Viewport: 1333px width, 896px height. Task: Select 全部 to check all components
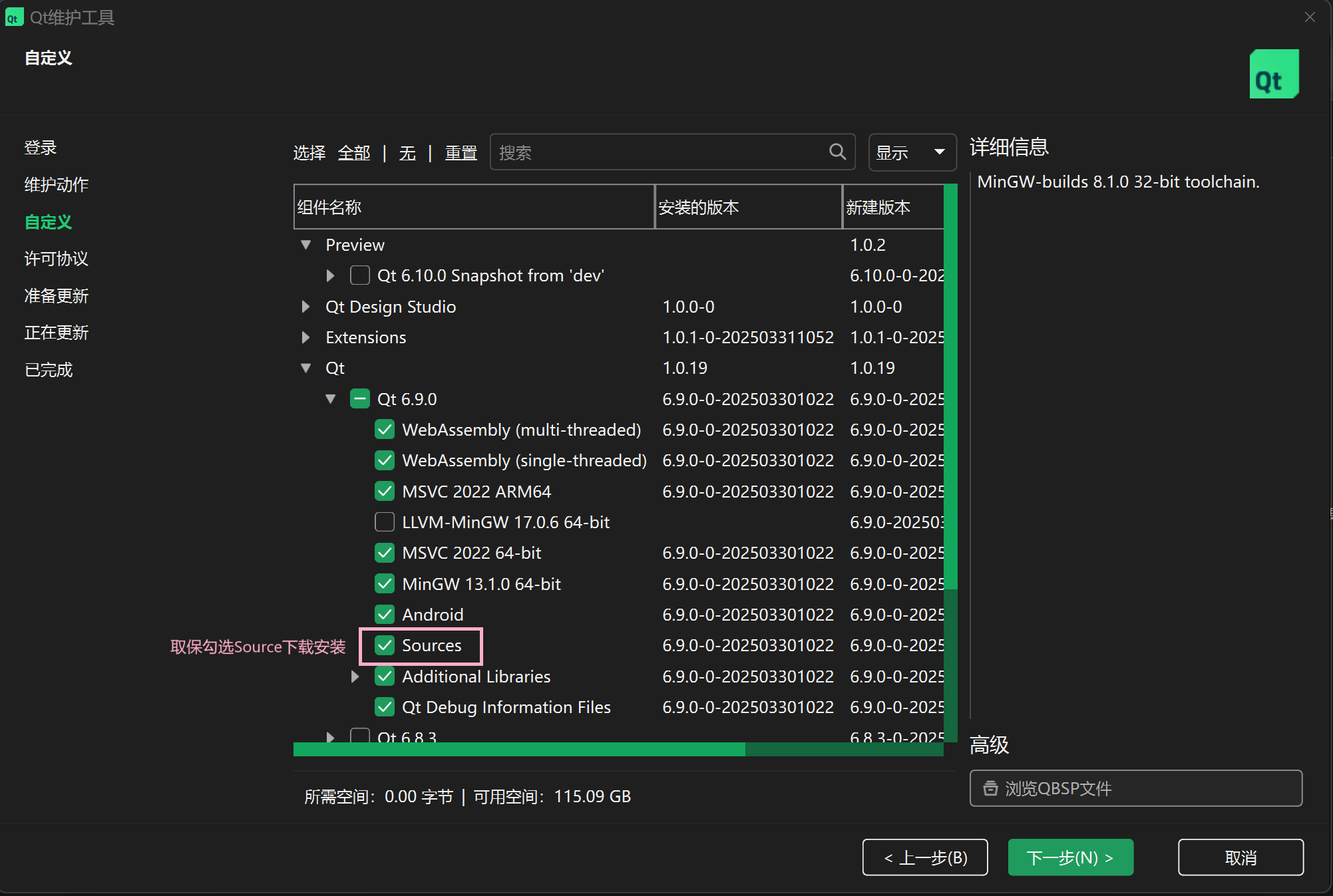[353, 152]
